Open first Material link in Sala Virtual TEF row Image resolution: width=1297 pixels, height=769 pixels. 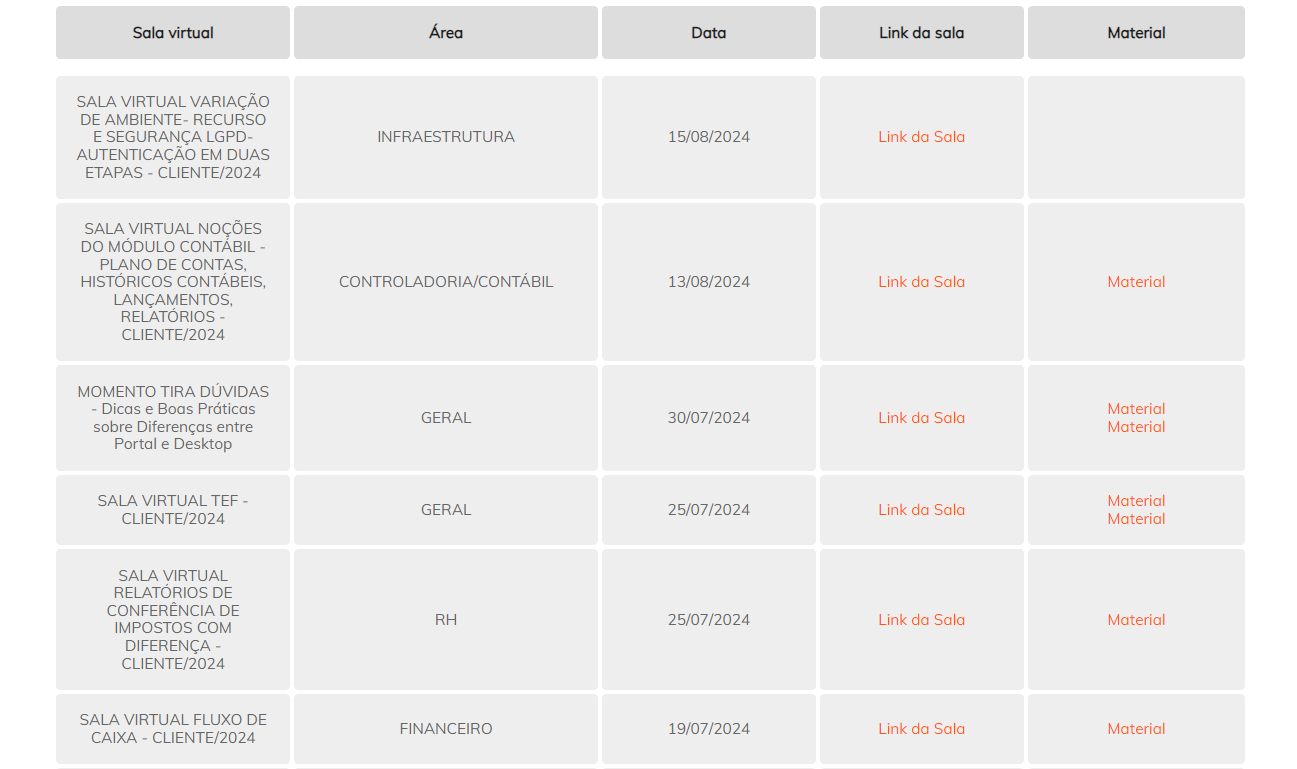[x=1136, y=501]
